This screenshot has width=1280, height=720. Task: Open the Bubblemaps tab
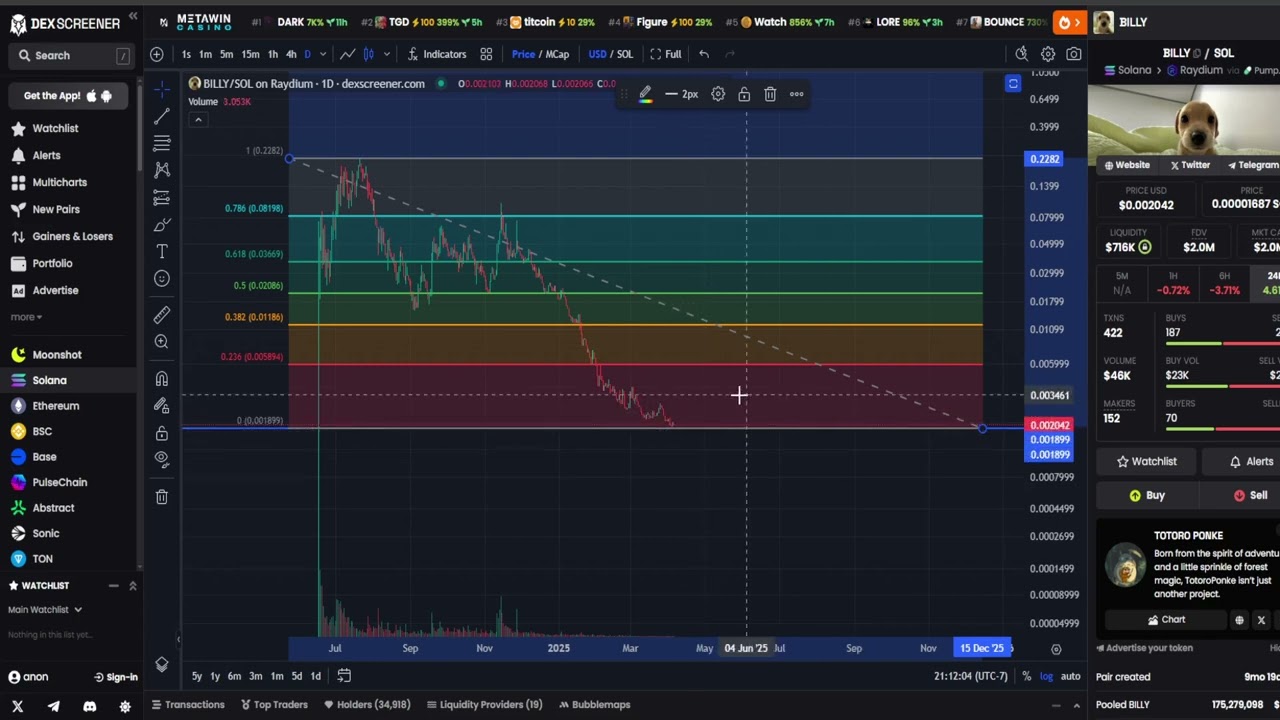click(x=594, y=705)
